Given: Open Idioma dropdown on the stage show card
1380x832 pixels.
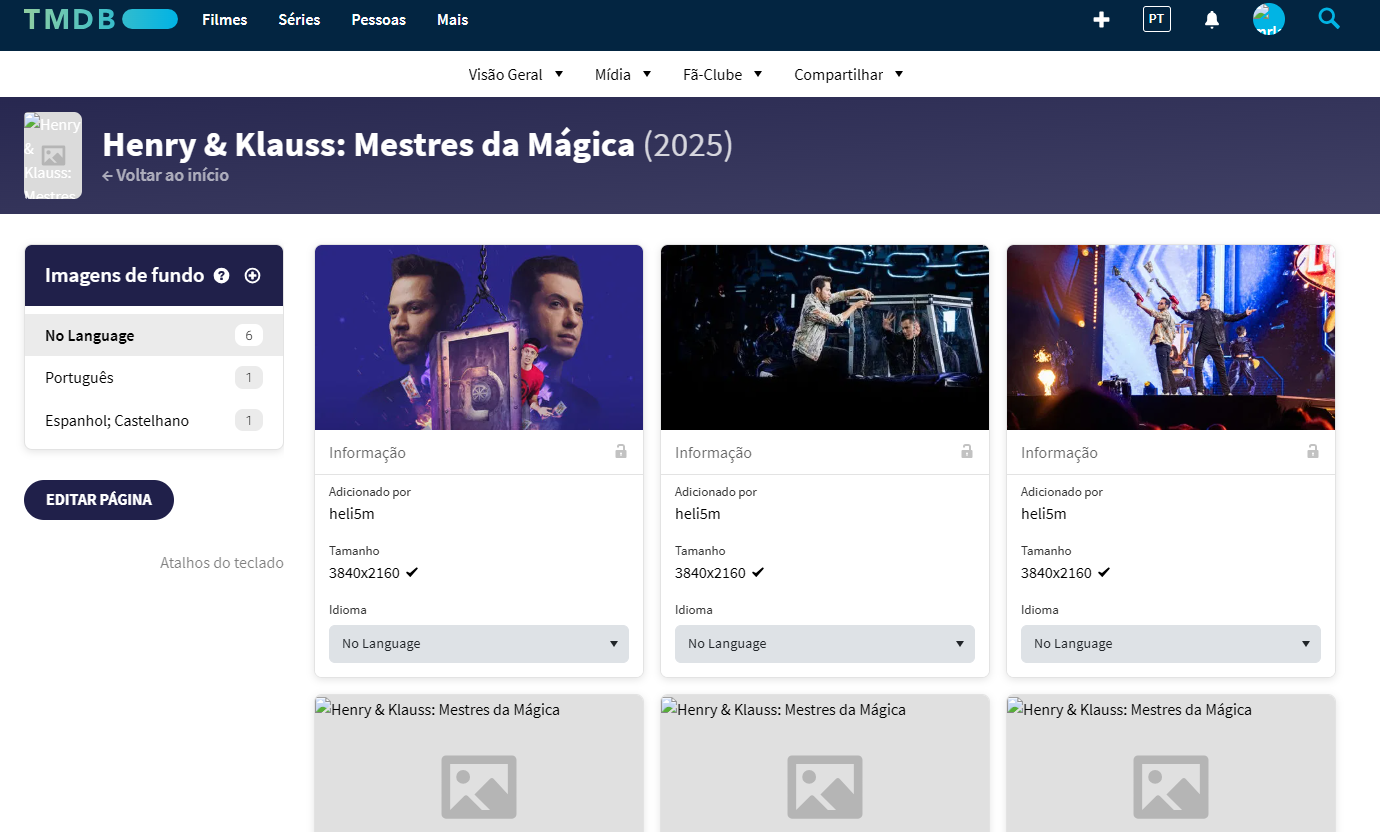Looking at the screenshot, I should (x=1171, y=644).
